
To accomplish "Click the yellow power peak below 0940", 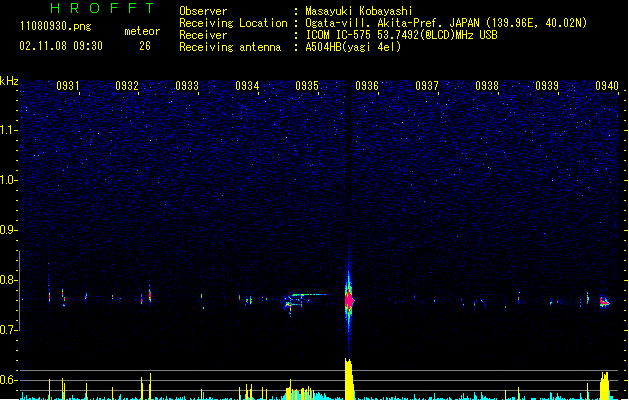I will click(605, 386).
